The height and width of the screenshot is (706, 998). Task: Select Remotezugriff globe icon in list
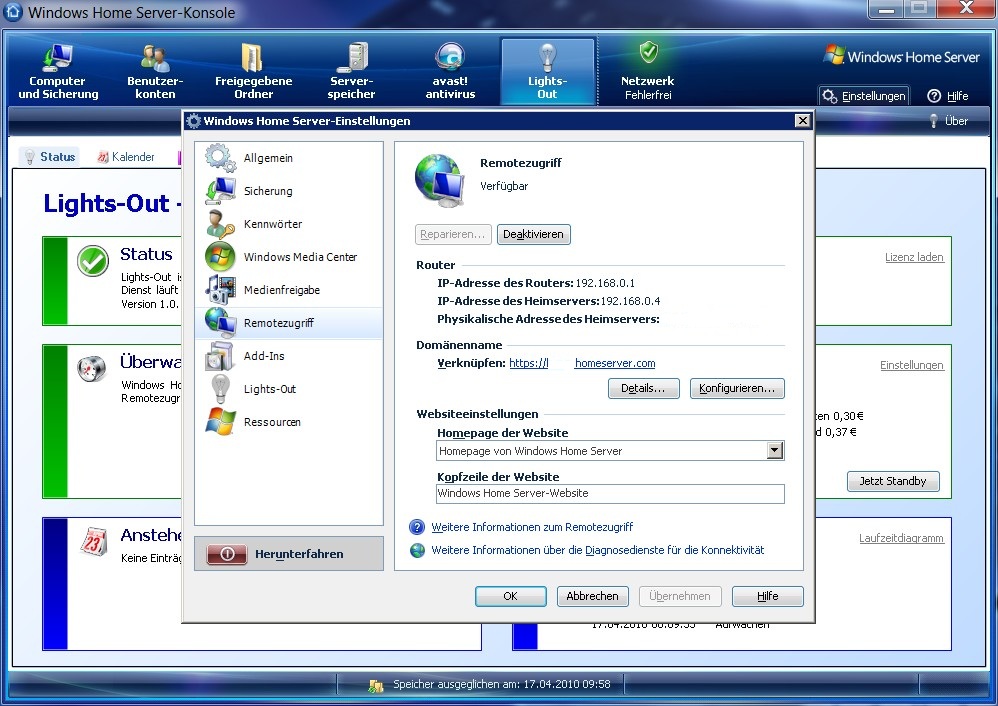(220, 323)
